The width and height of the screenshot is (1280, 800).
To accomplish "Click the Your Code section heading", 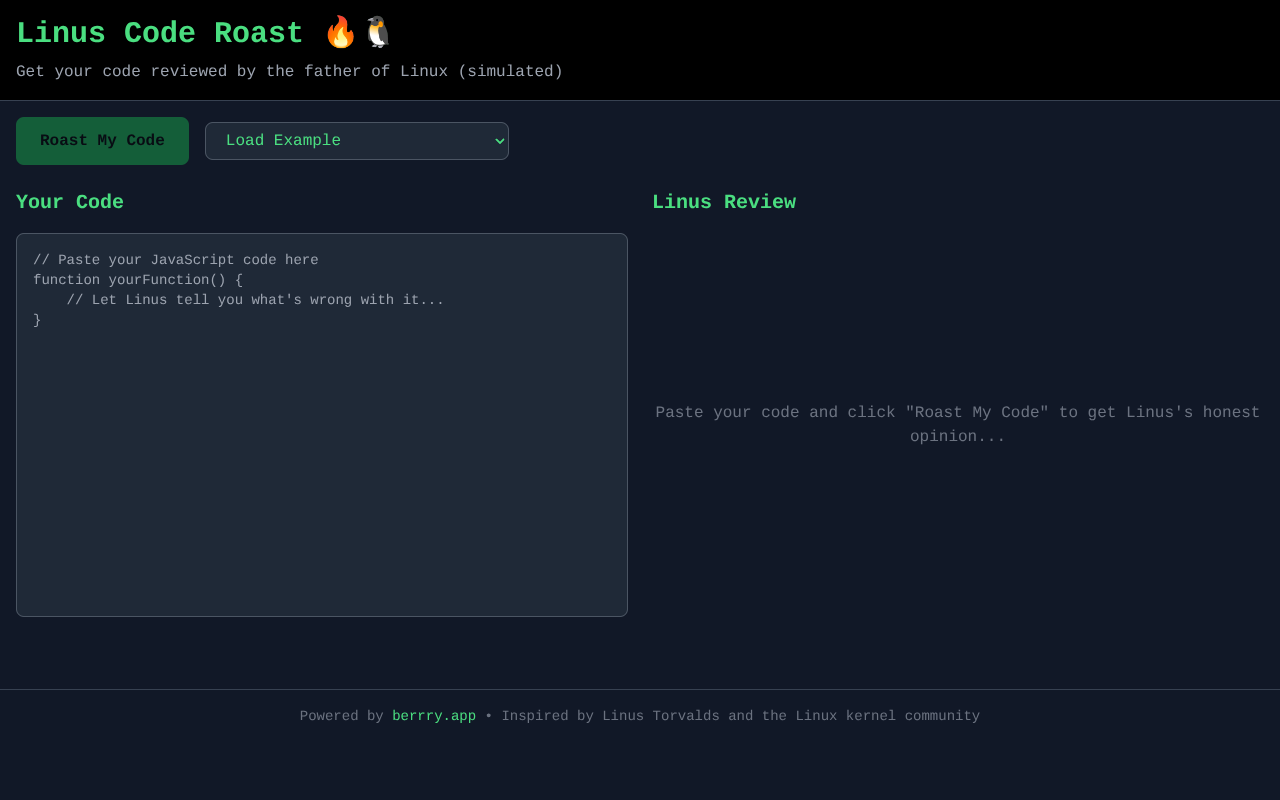I will 69,202.
